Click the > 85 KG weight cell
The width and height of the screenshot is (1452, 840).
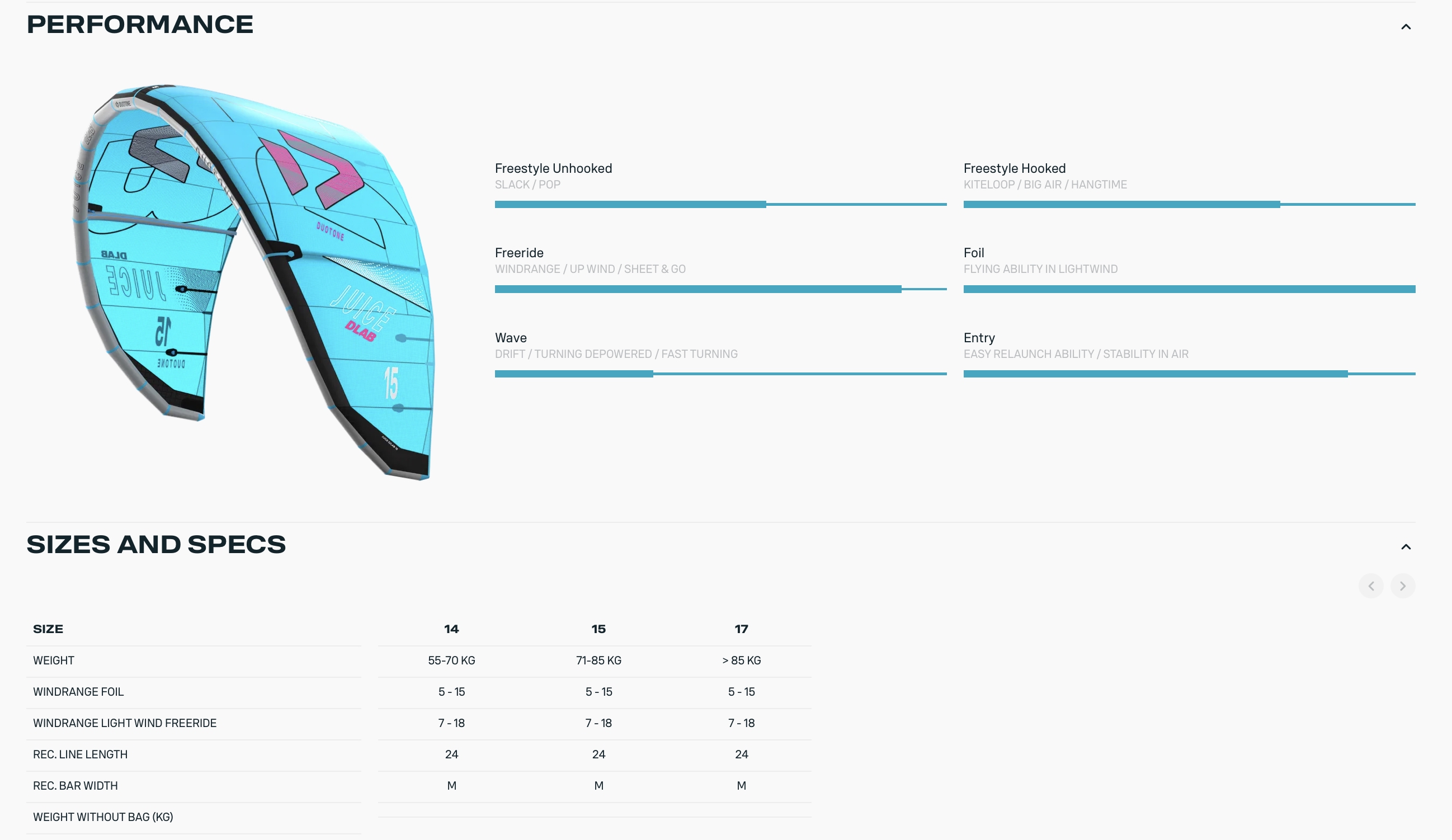[x=741, y=660]
